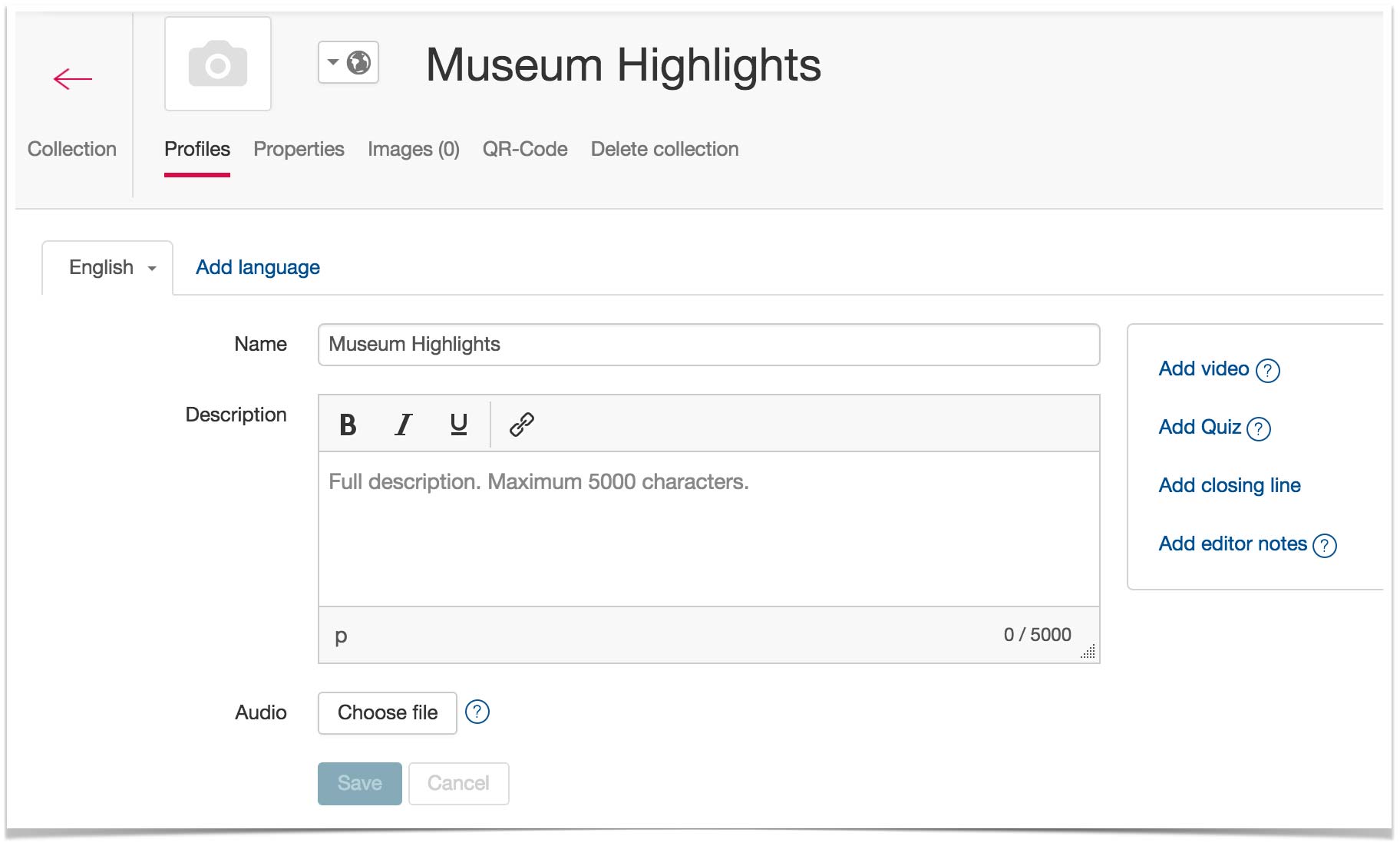The image size is (1400, 846).
Task: Click the red back arrow to Collection
Action: tap(72, 79)
